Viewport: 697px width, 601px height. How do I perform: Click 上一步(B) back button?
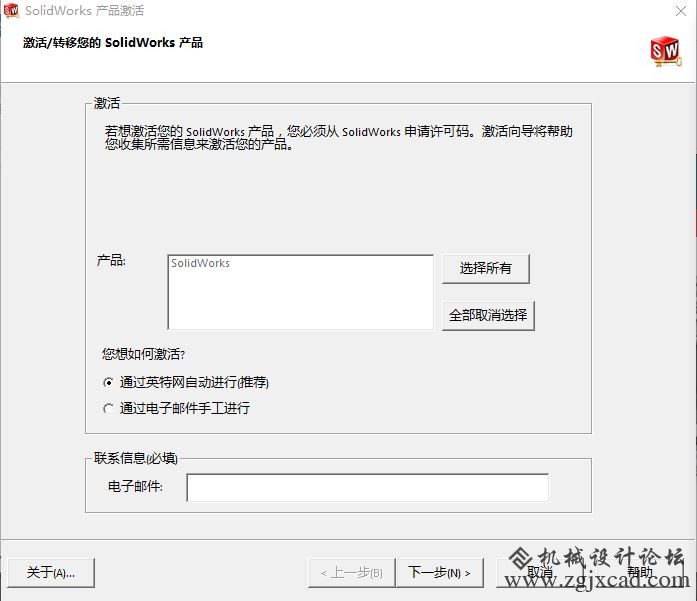[352, 573]
